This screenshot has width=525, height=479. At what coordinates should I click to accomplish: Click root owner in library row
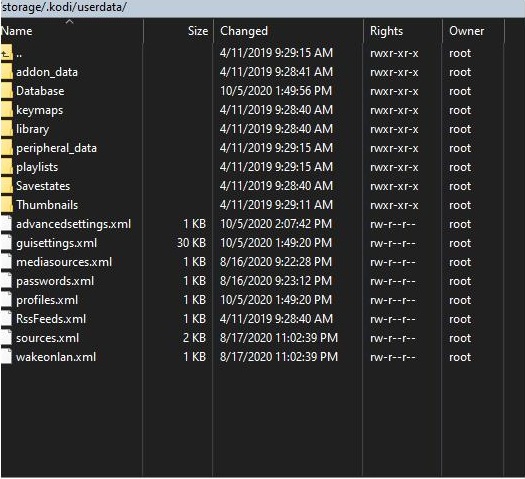click(460, 129)
